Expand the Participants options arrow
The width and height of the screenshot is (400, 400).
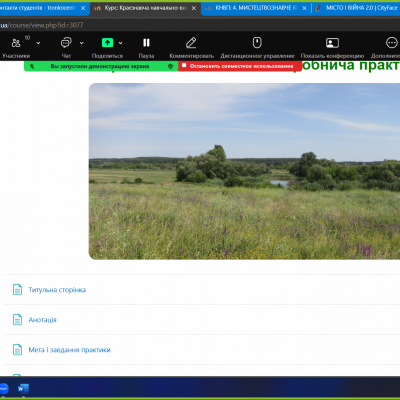tap(38, 43)
